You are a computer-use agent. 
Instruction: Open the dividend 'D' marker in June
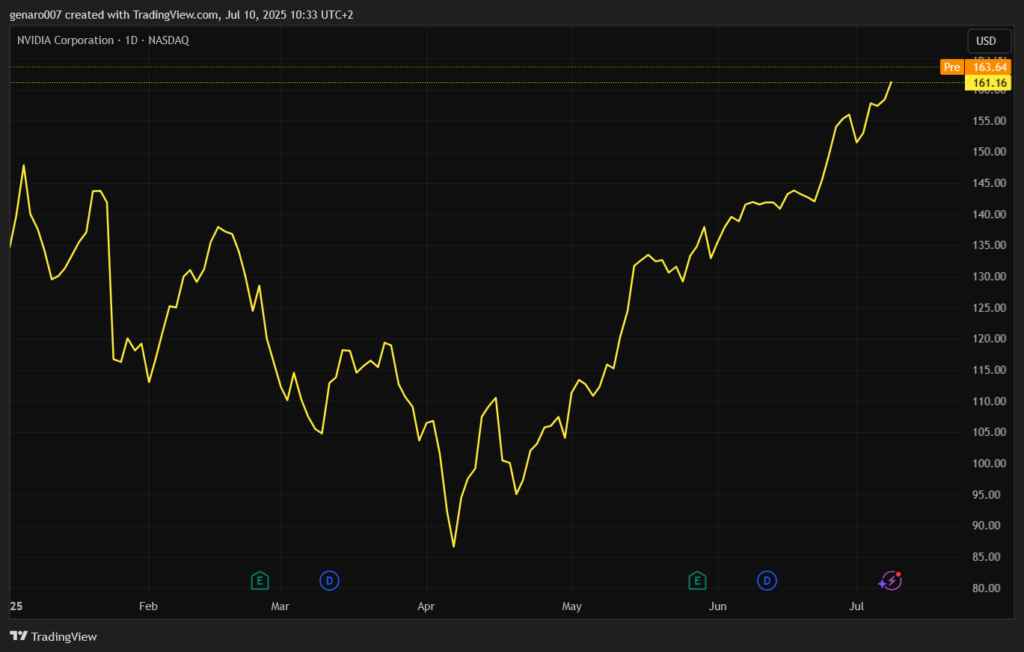click(x=767, y=580)
